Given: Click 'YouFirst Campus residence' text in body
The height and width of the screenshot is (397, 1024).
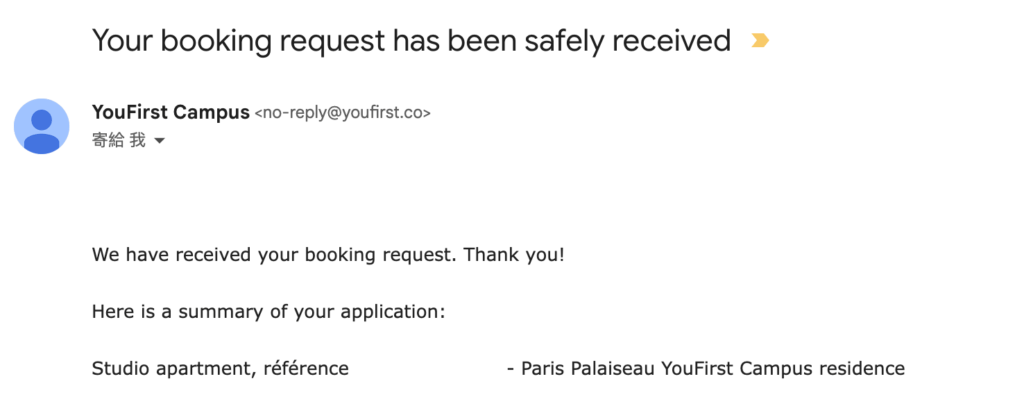Looking at the screenshot, I should coord(783,368).
